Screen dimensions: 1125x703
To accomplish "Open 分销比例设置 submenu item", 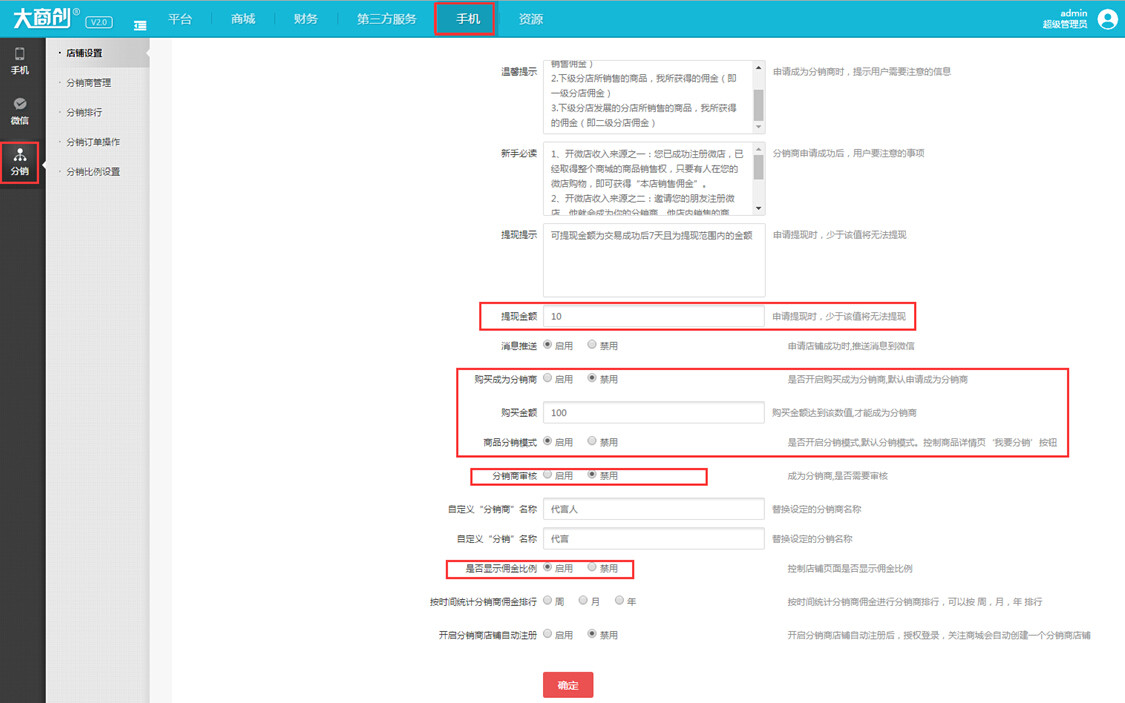I will tap(93, 171).
